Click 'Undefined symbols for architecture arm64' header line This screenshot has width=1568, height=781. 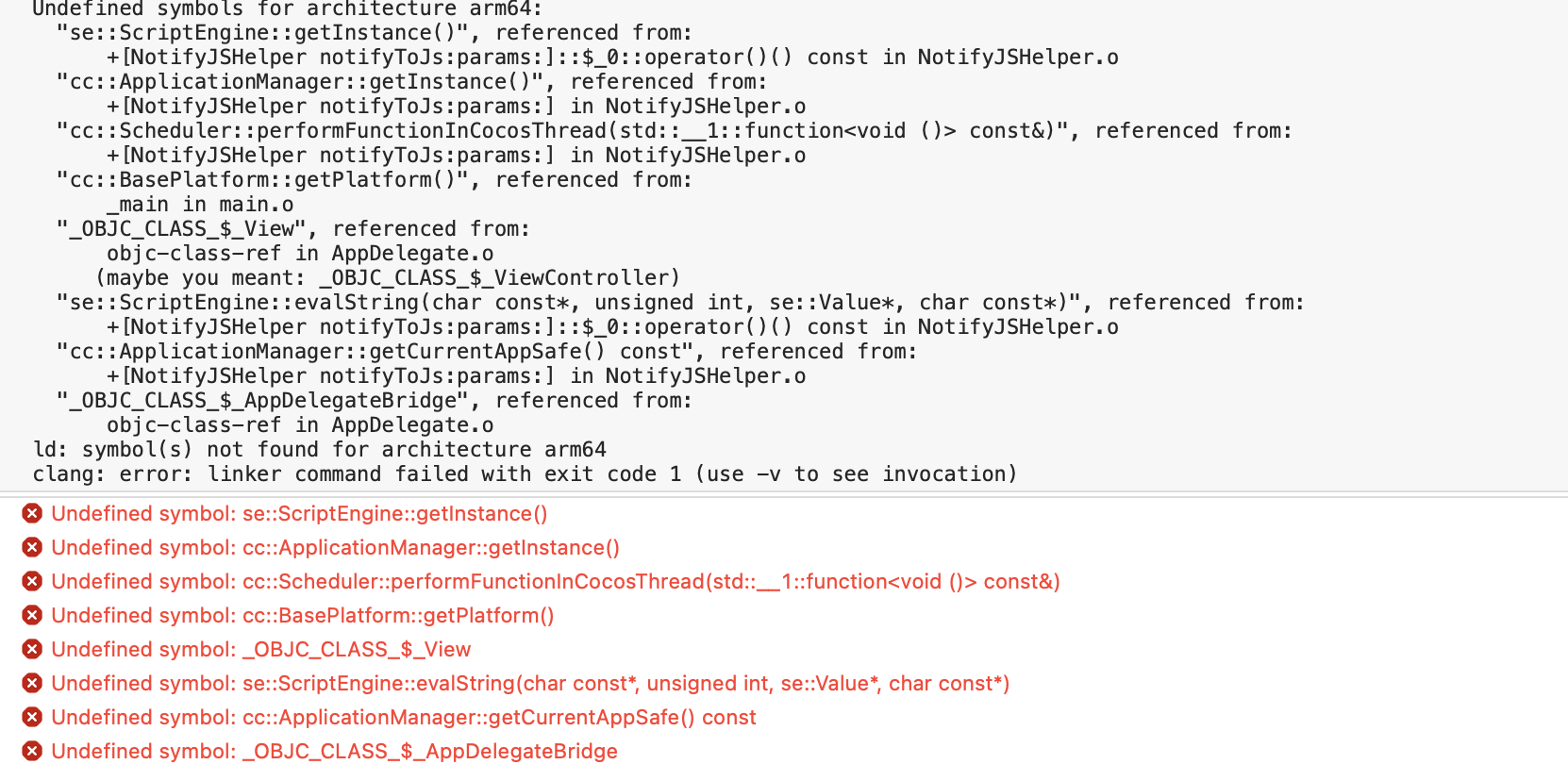click(287, 8)
